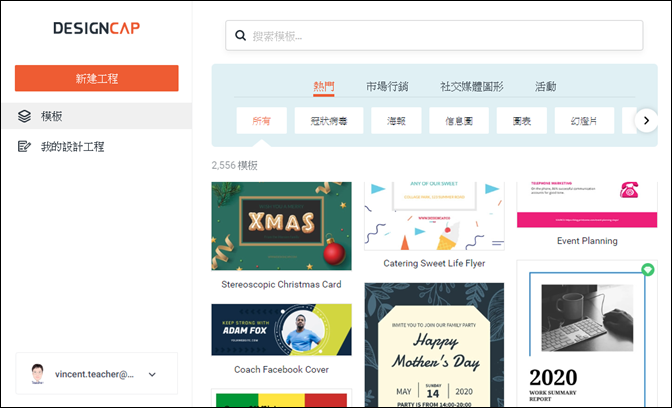Select the 熱門 tab

(324, 87)
